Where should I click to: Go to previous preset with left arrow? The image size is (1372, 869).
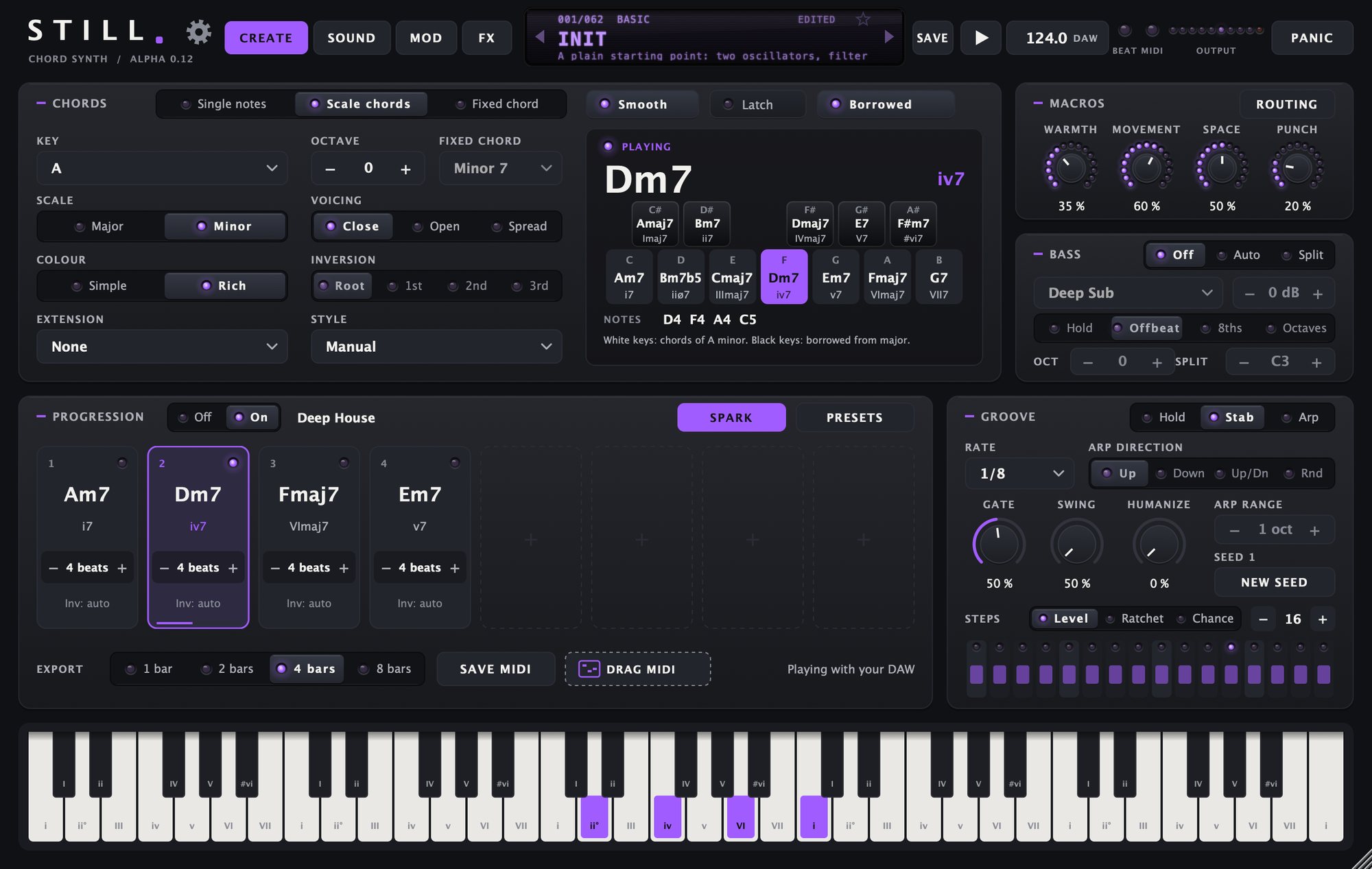click(x=540, y=36)
